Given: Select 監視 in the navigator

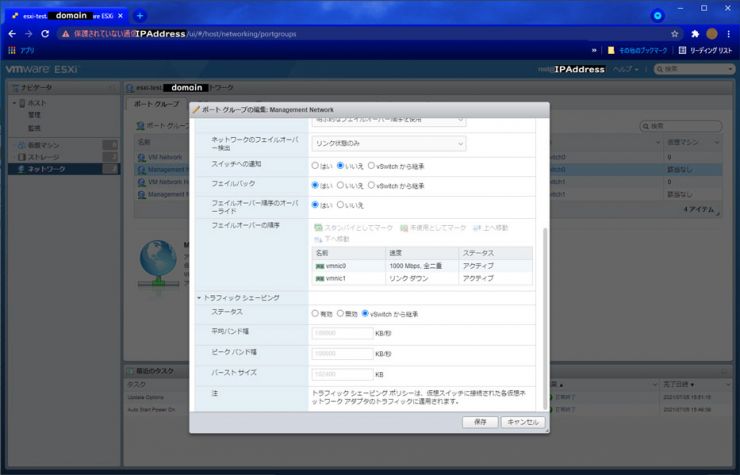Looking at the screenshot, I should 34,128.
